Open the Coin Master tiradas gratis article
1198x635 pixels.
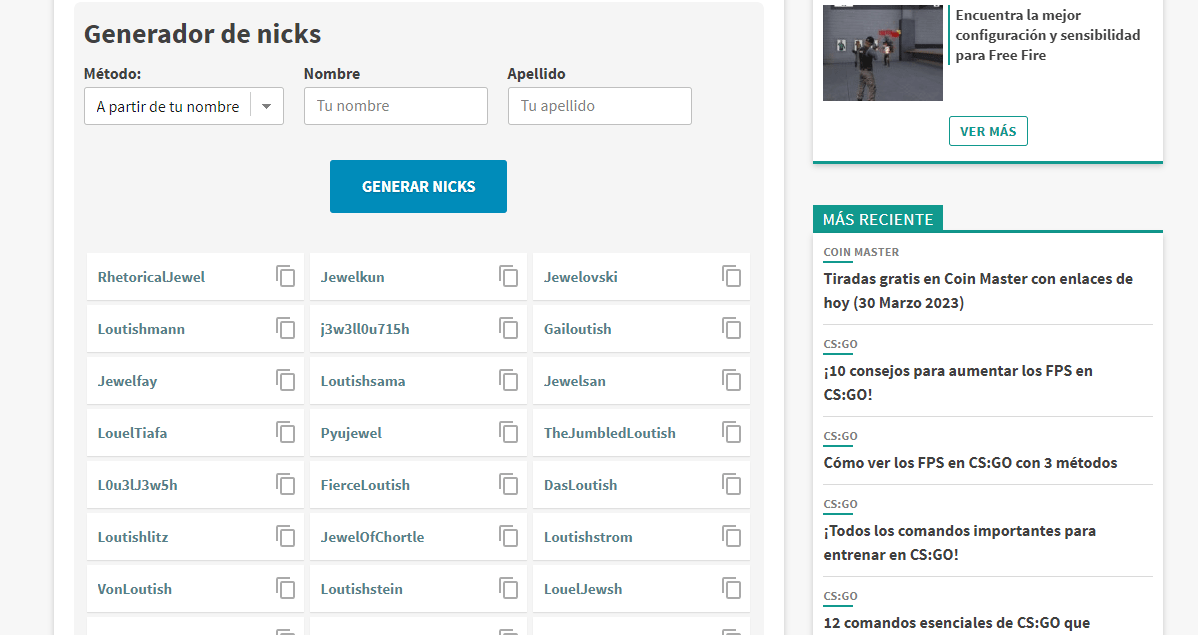click(x=978, y=290)
